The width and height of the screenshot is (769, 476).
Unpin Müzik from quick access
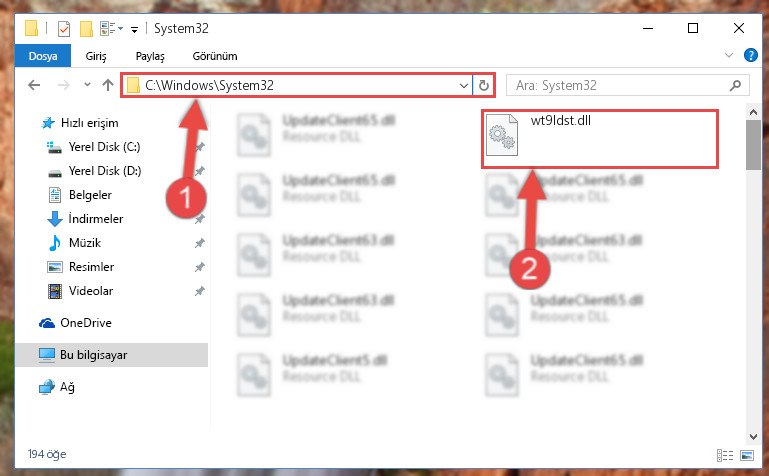pos(200,243)
